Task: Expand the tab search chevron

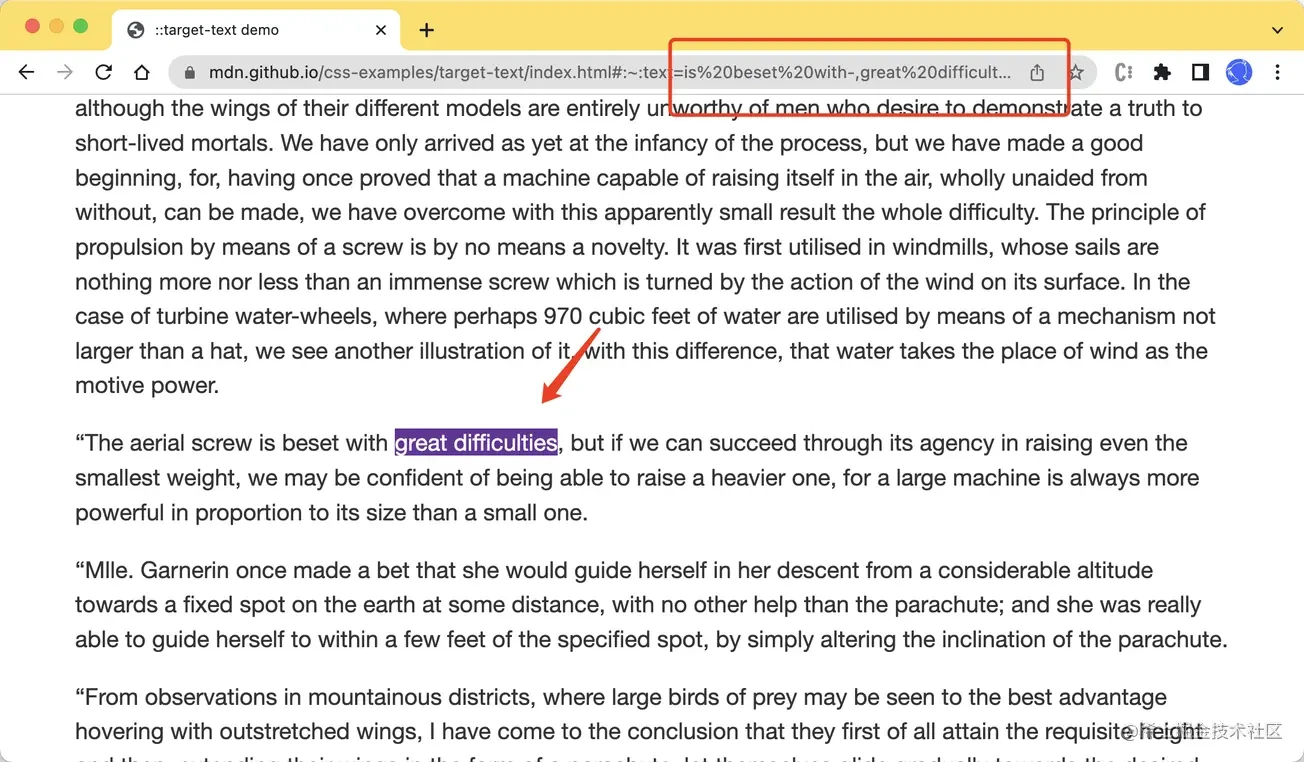Action: [x=1279, y=30]
